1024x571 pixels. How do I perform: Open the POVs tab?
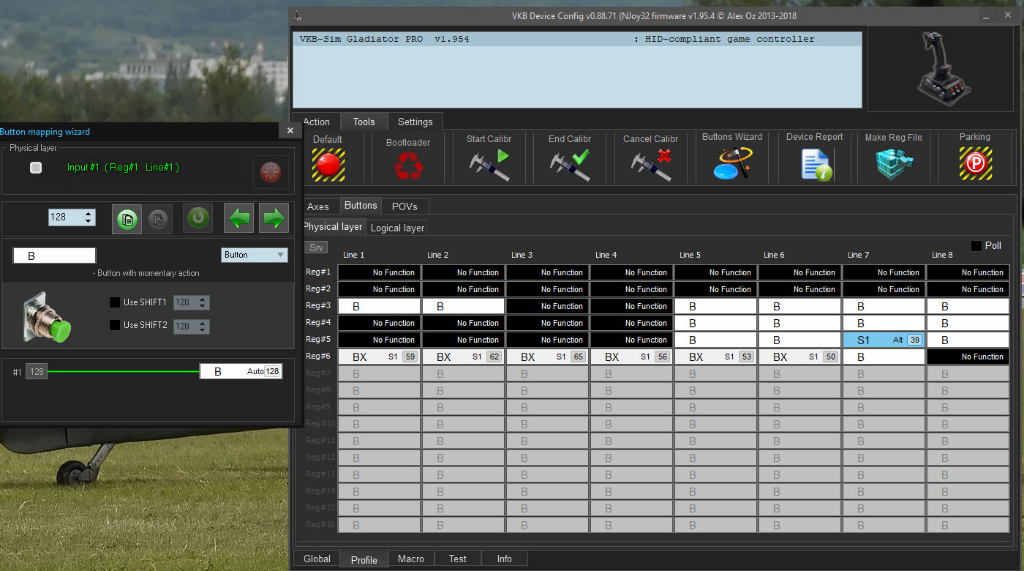[404, 206]
